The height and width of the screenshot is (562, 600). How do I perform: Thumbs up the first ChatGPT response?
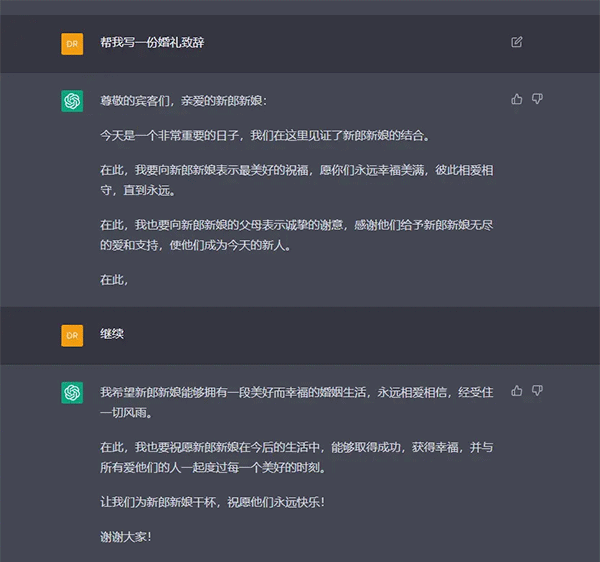pyautogui.click(x=517, y=99)
